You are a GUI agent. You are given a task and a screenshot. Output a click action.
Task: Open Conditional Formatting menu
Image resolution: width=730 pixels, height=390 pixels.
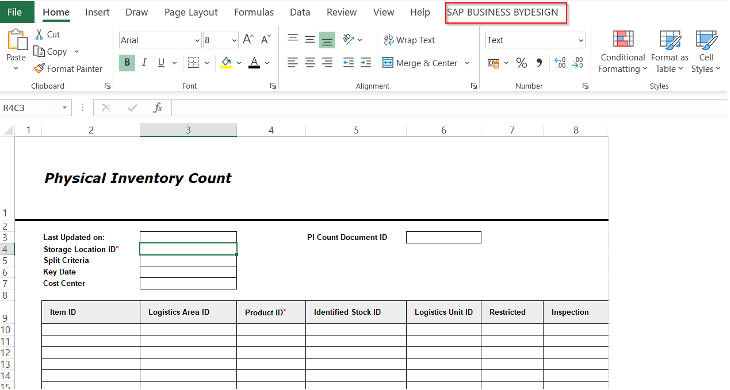[622, 51]
